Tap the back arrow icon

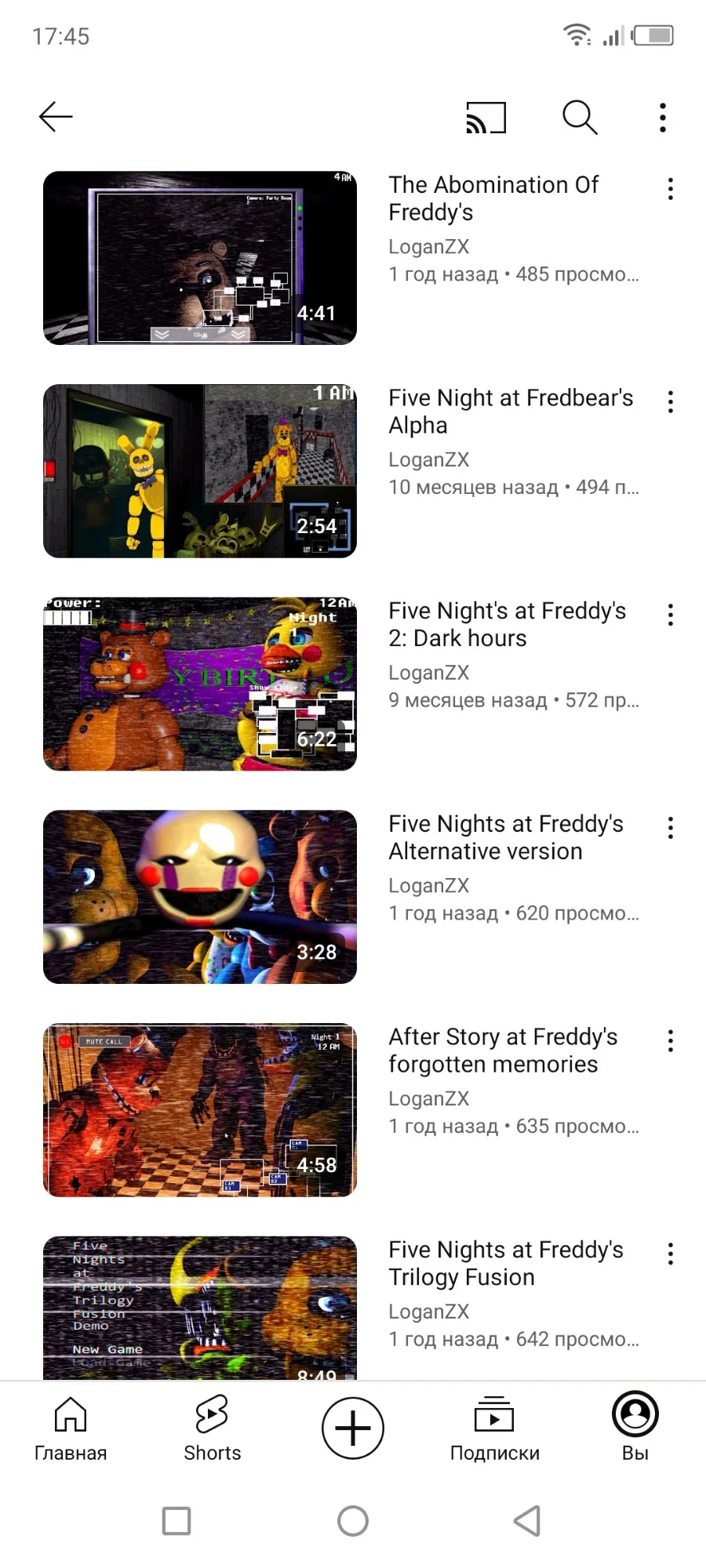[56, 117]
